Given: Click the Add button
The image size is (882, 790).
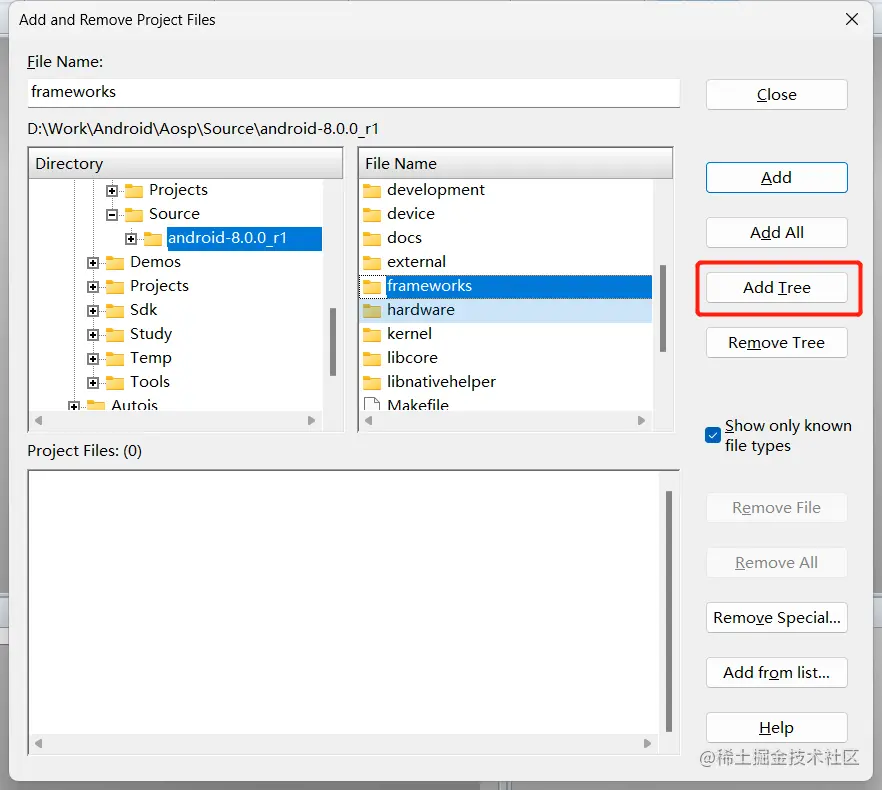Looking at the screenshot, I should pos(776,178).
